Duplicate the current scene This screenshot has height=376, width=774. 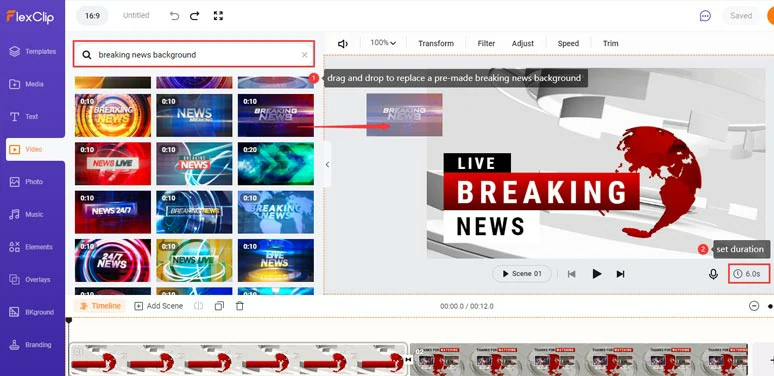[x=219, y=306]
